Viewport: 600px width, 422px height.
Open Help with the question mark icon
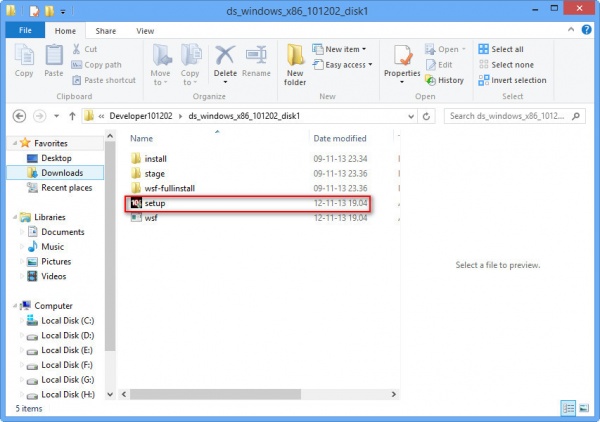[587, 29]
